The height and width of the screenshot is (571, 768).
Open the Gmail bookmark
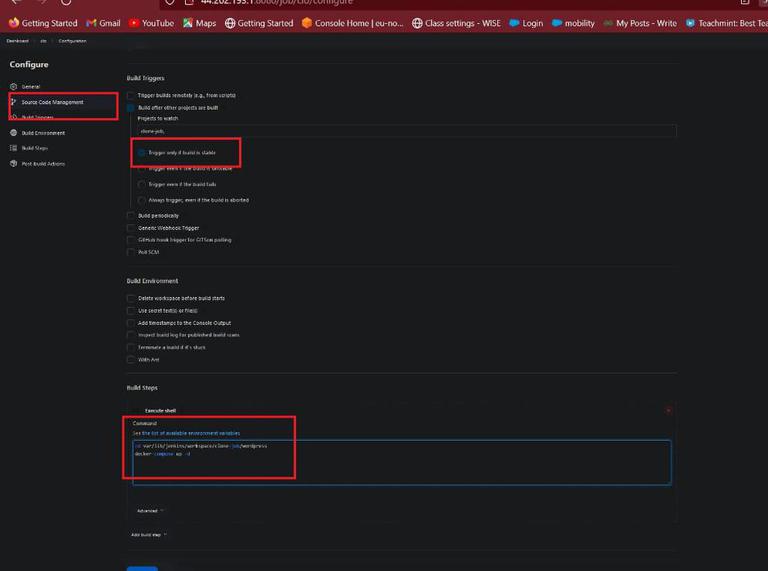(103, 23)
